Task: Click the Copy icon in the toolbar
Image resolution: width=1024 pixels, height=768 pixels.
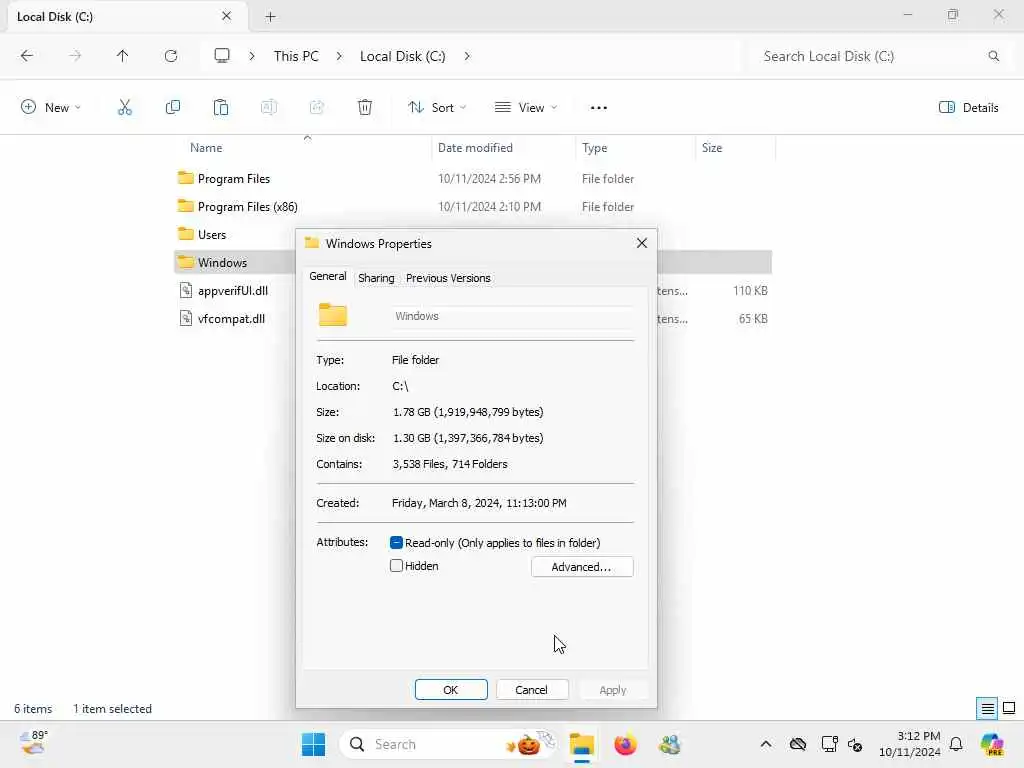Action: [x=173, y=107]
